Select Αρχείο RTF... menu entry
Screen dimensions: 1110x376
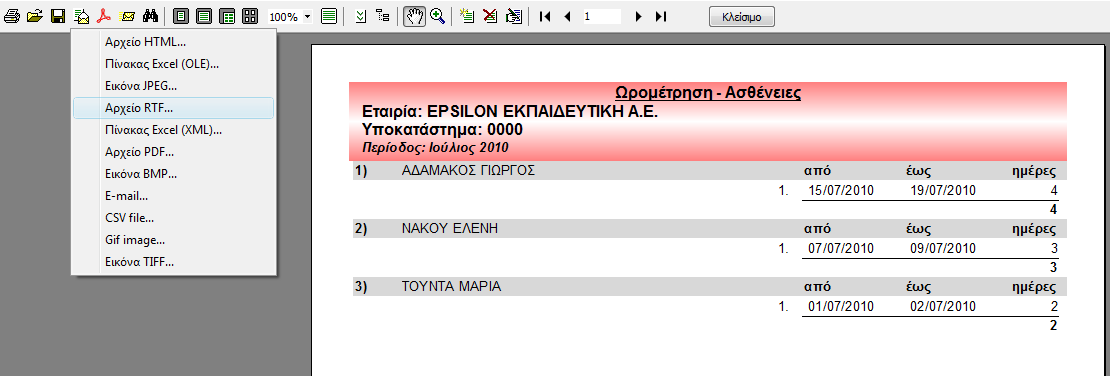pyautogui.click(x=173, y=108)
